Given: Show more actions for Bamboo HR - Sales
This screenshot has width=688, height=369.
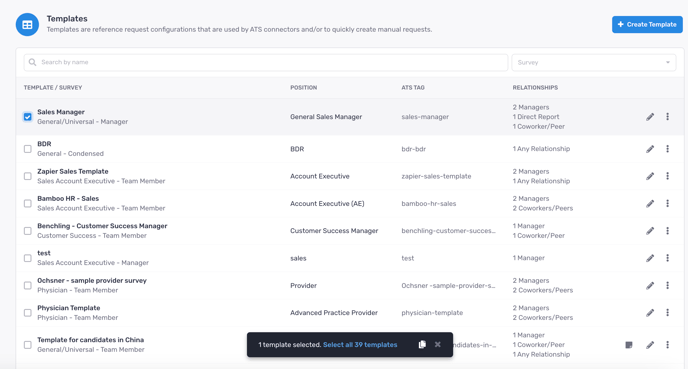Looking at the screenshot, I should (x=667, y=204).
